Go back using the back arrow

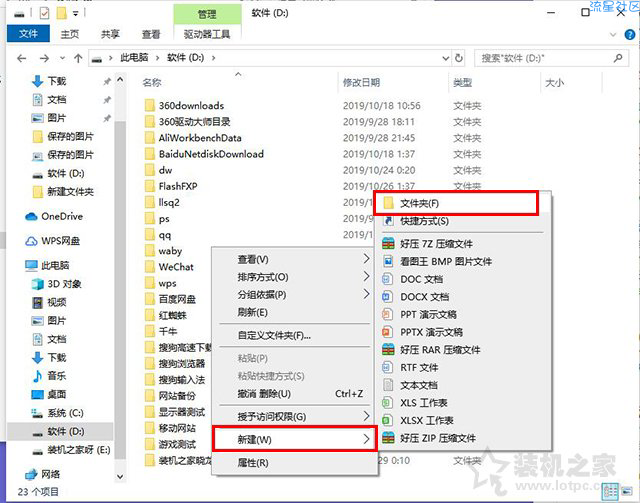click(x=22, y=58)
